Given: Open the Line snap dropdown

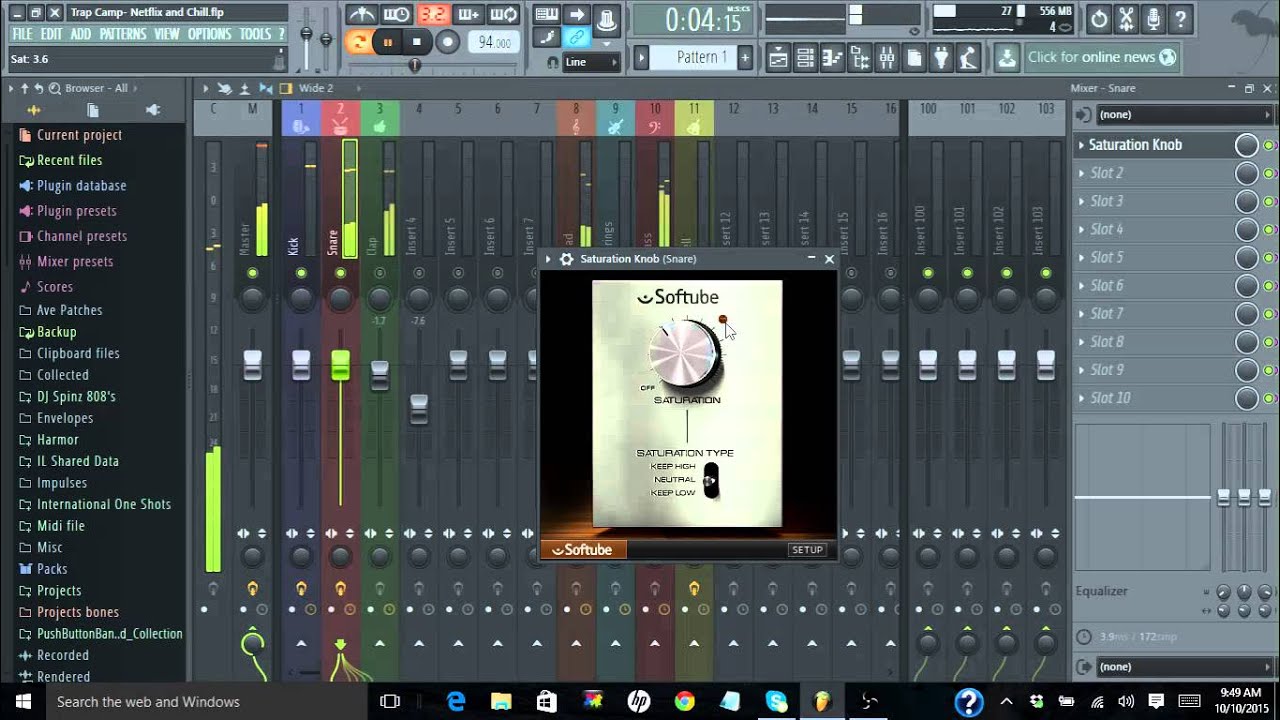Looking at the screenshot, I should pyautogui.click(x=592, y=62).
